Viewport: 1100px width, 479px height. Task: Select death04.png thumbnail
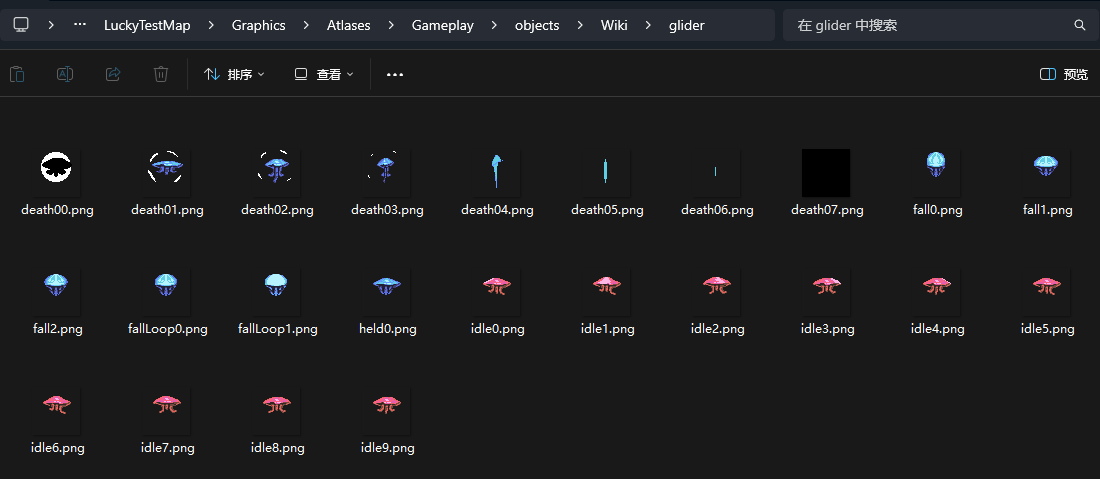(497, 173)
